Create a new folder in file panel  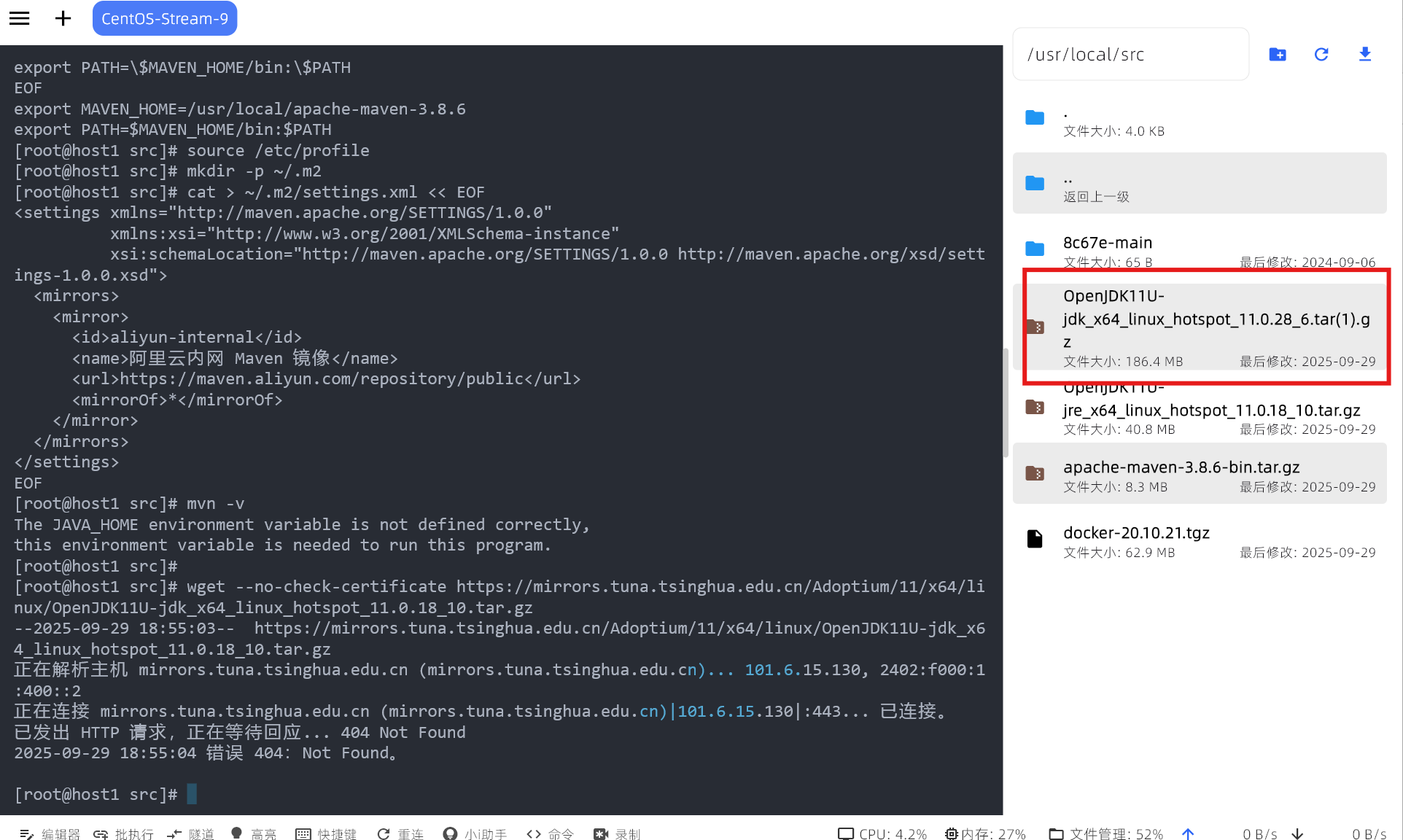[1278, 55]
